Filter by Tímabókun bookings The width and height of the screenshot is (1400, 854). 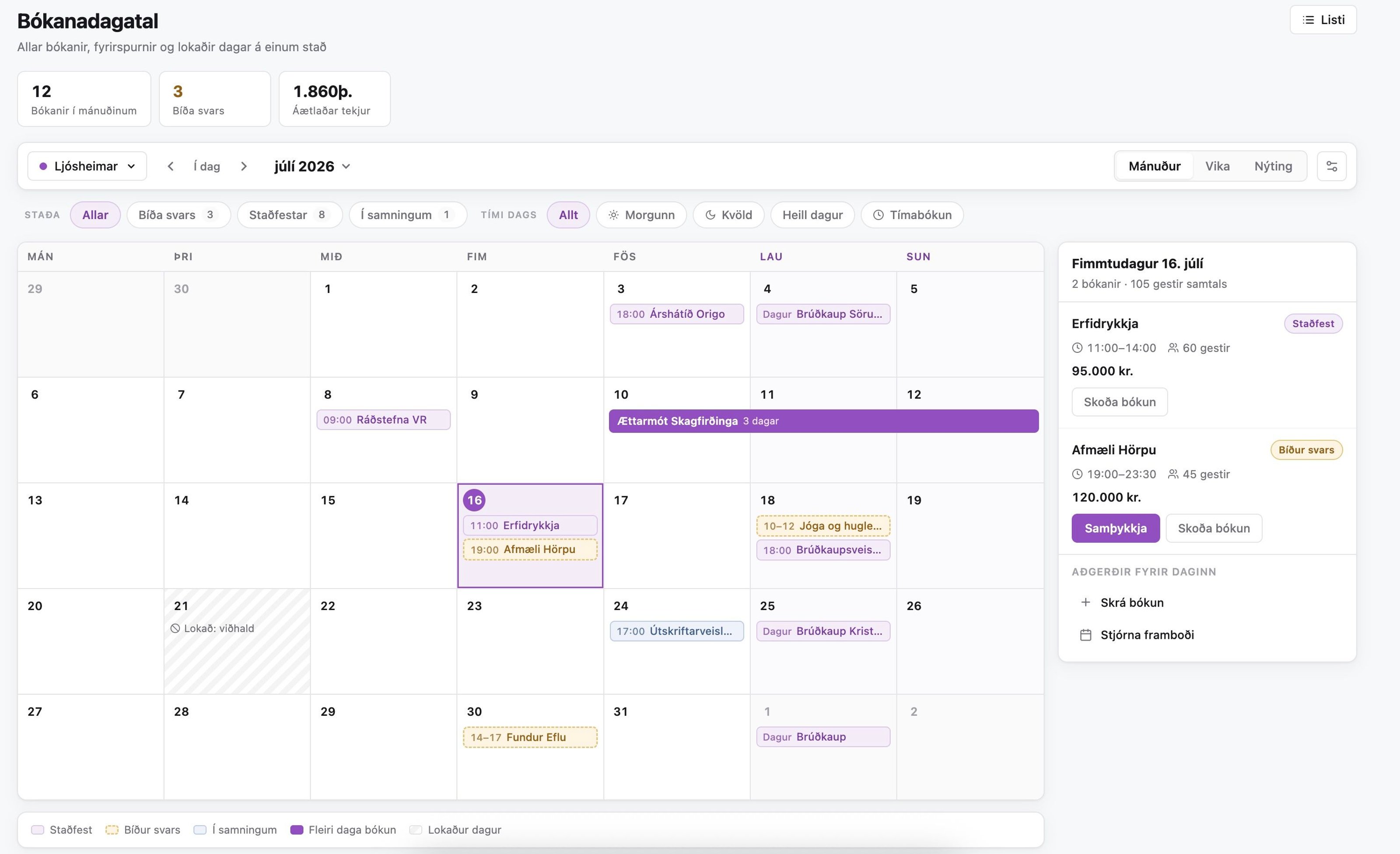[x=912, y=215]
